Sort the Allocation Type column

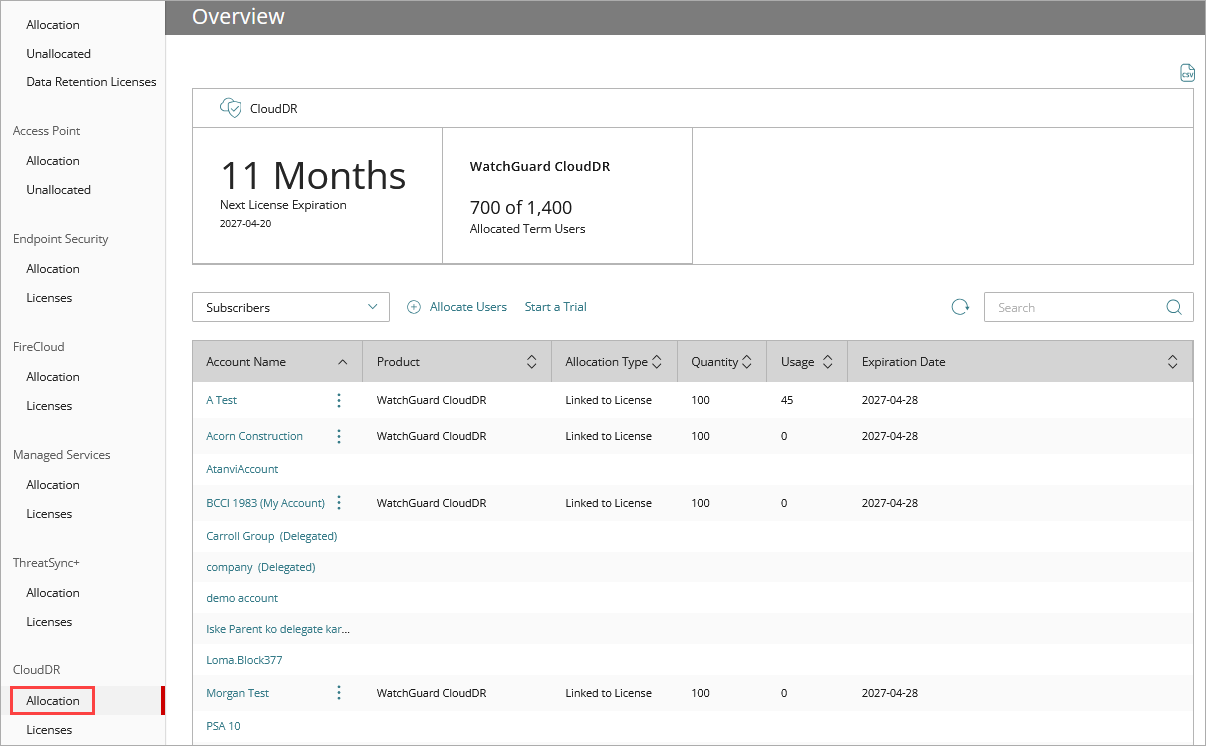[x=657, y=362]
